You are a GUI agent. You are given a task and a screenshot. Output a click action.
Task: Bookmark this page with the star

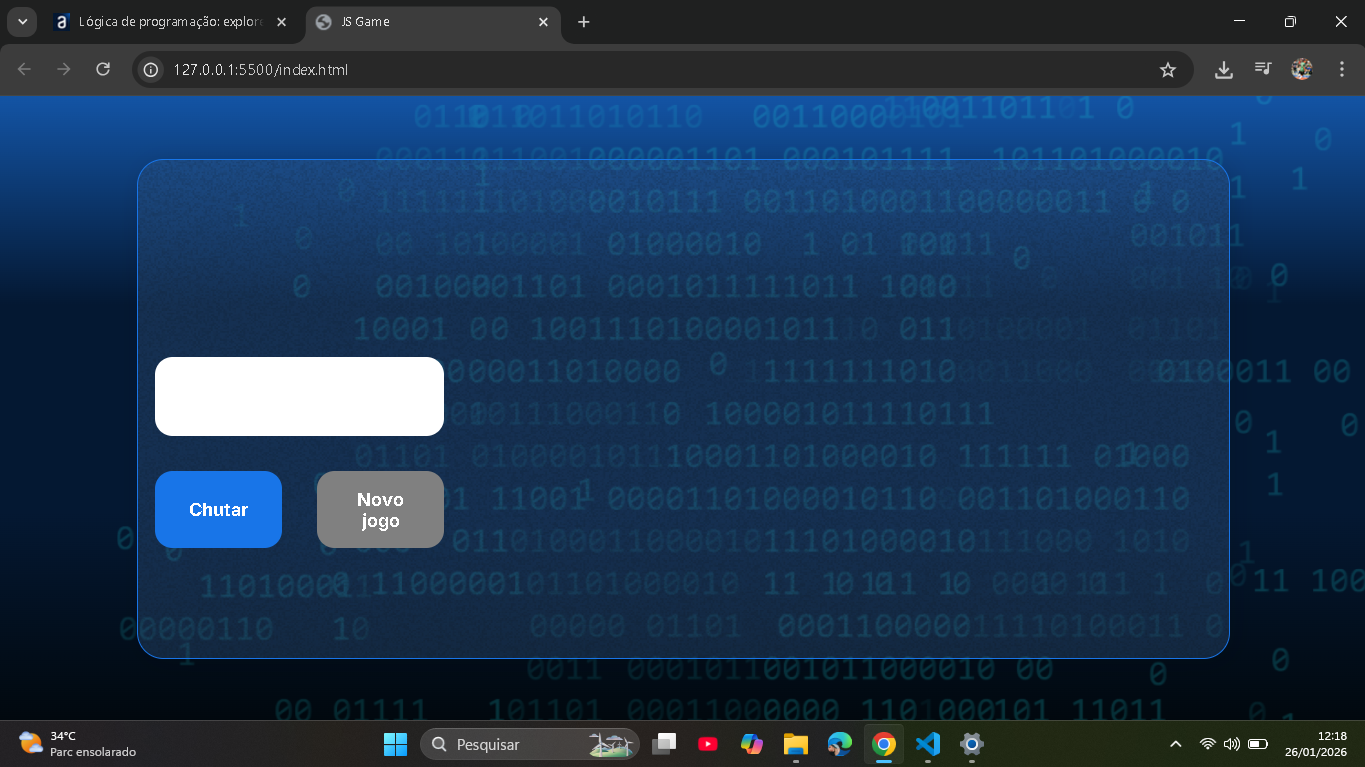click(x=1167, y=70)
